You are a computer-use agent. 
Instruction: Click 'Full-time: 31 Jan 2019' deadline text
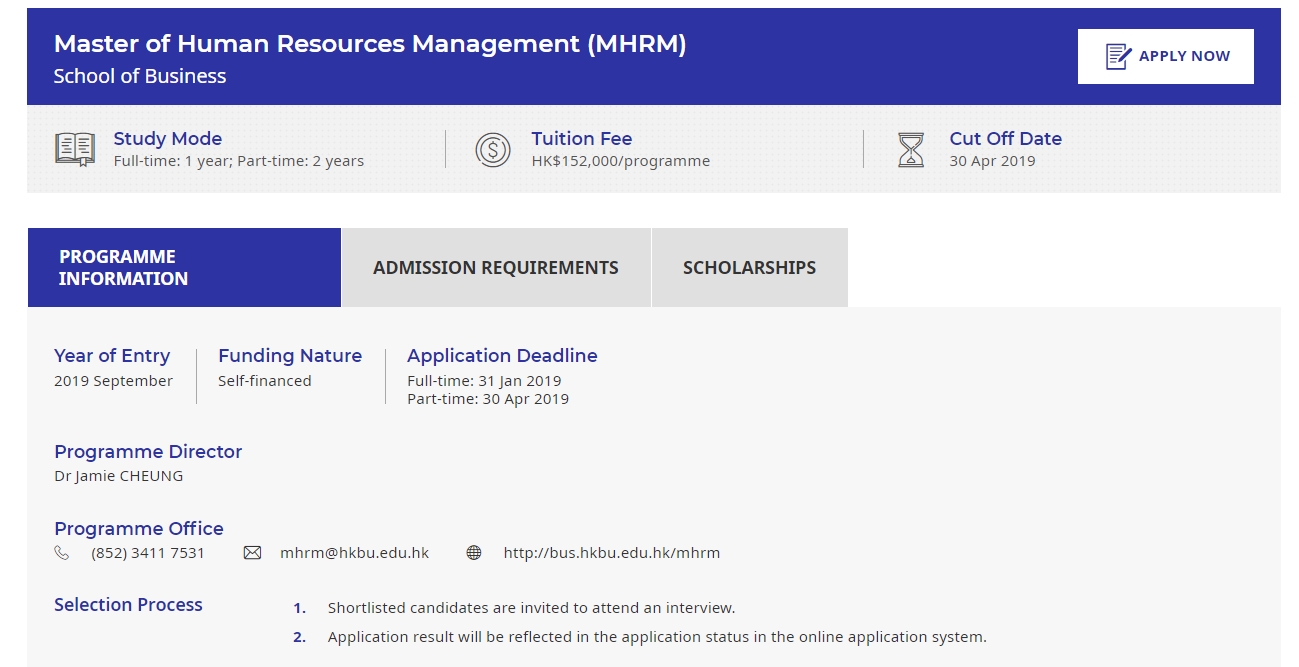[485, 381]
